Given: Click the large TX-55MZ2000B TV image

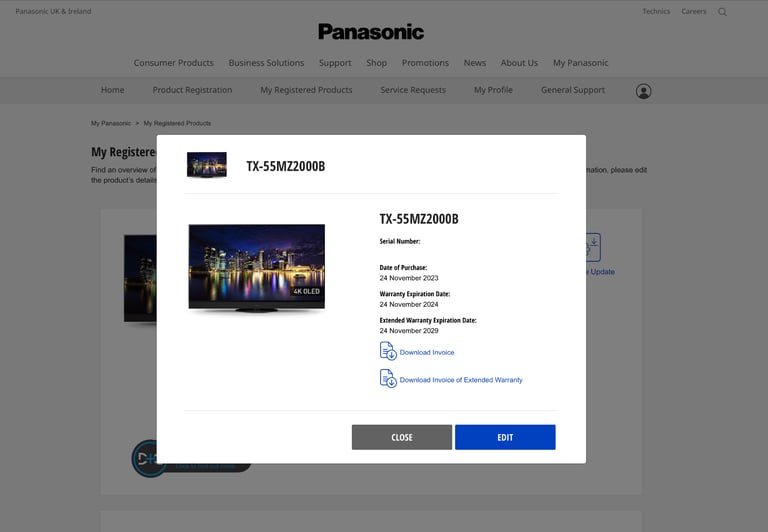Looking at the screenshot, I should pos(257,268).
